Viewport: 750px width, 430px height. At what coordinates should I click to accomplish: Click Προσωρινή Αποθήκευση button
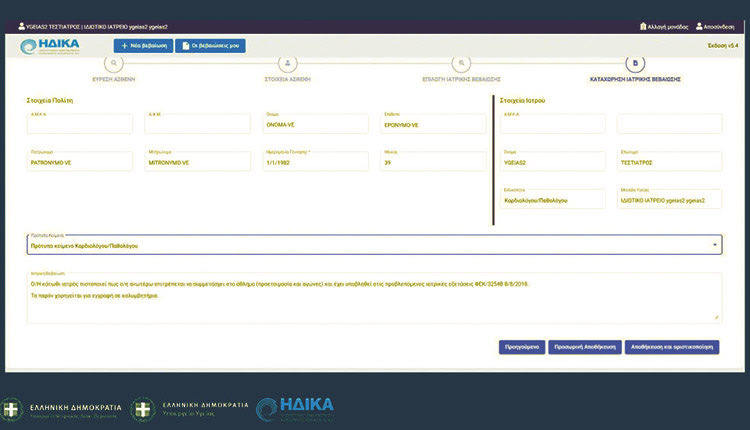click(x=585, y=347)
